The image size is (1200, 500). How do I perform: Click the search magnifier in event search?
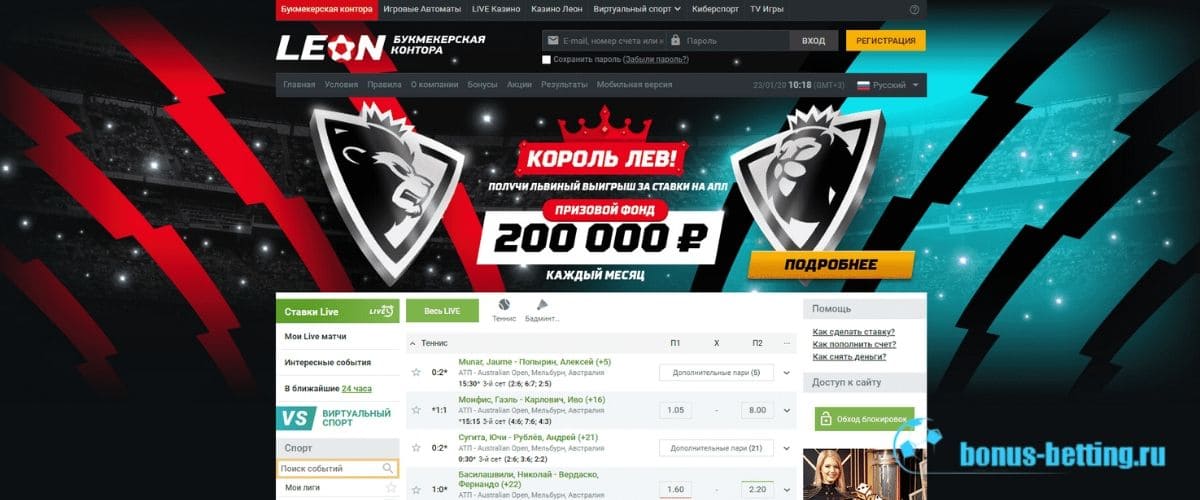point(388,468)
